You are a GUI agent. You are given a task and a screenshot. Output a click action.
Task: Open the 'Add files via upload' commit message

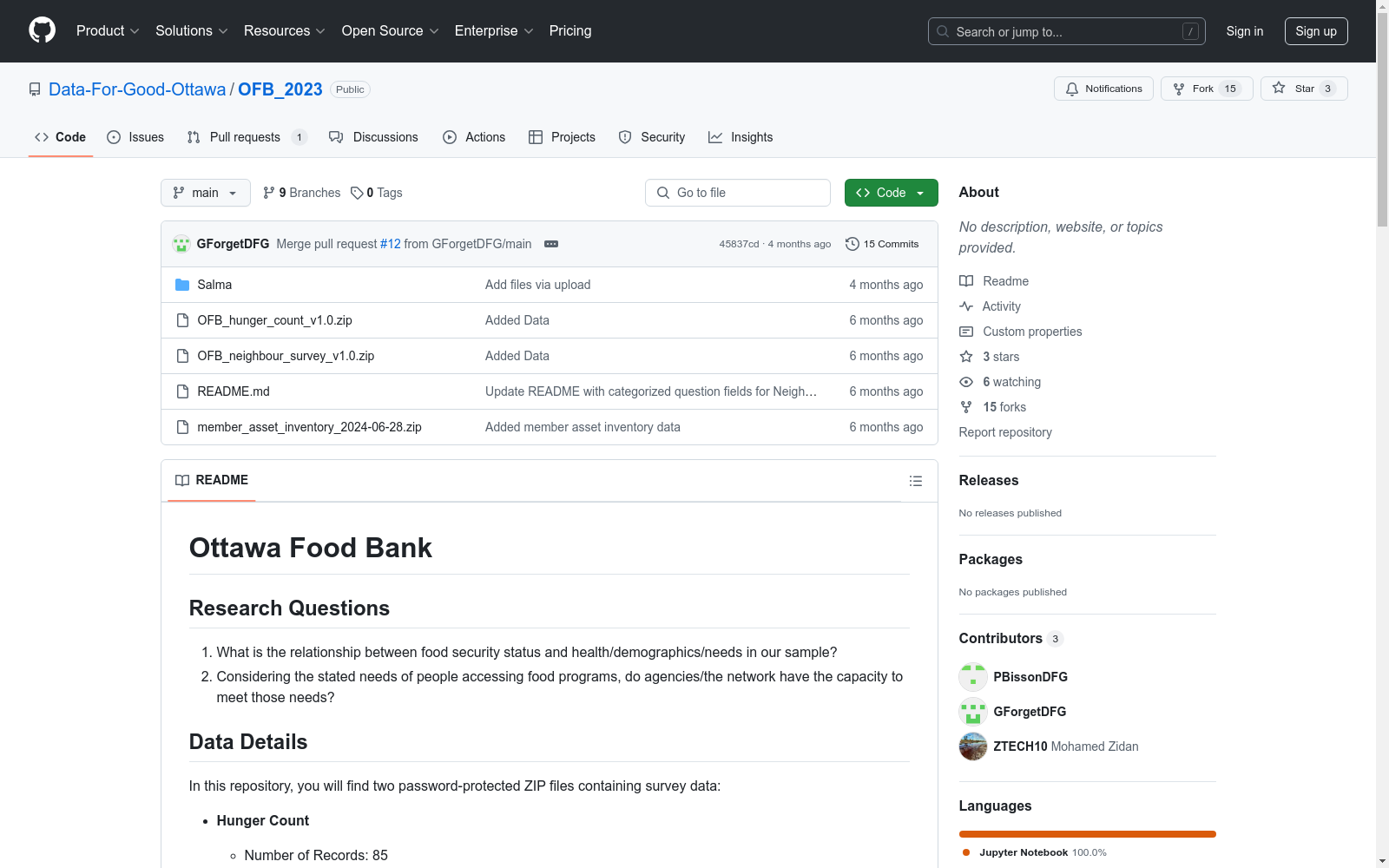click(538, 285)
